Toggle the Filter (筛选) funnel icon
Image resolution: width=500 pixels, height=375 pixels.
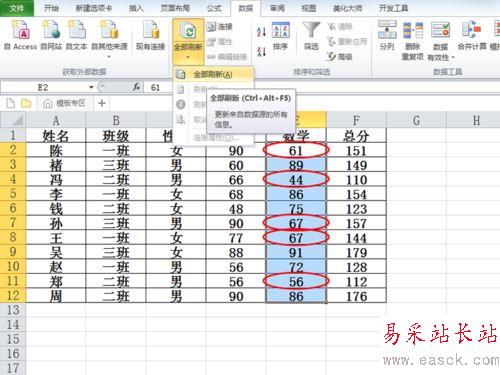click(x=311, y=36)
